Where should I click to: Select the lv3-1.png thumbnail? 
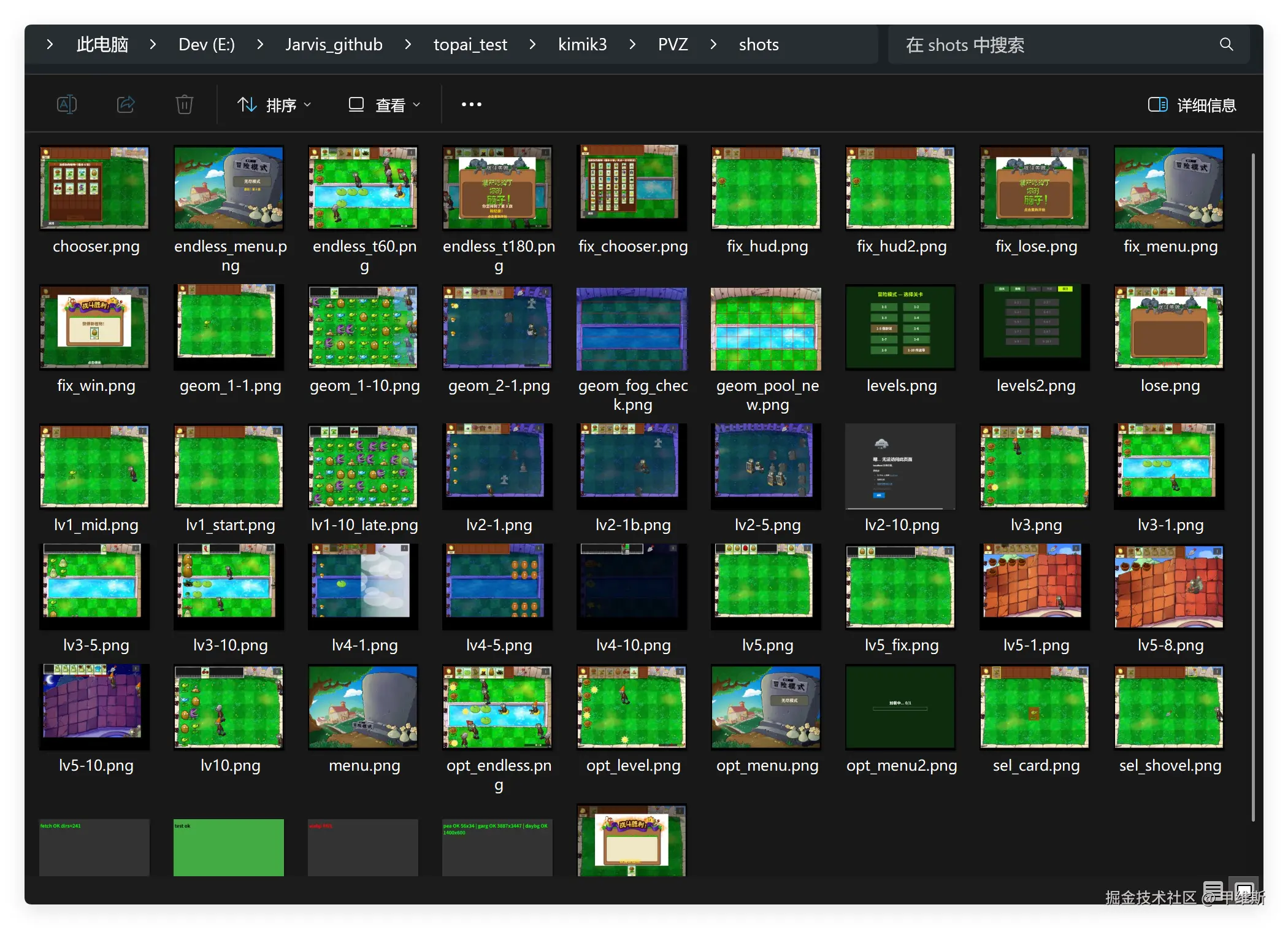coord(1169,466)
